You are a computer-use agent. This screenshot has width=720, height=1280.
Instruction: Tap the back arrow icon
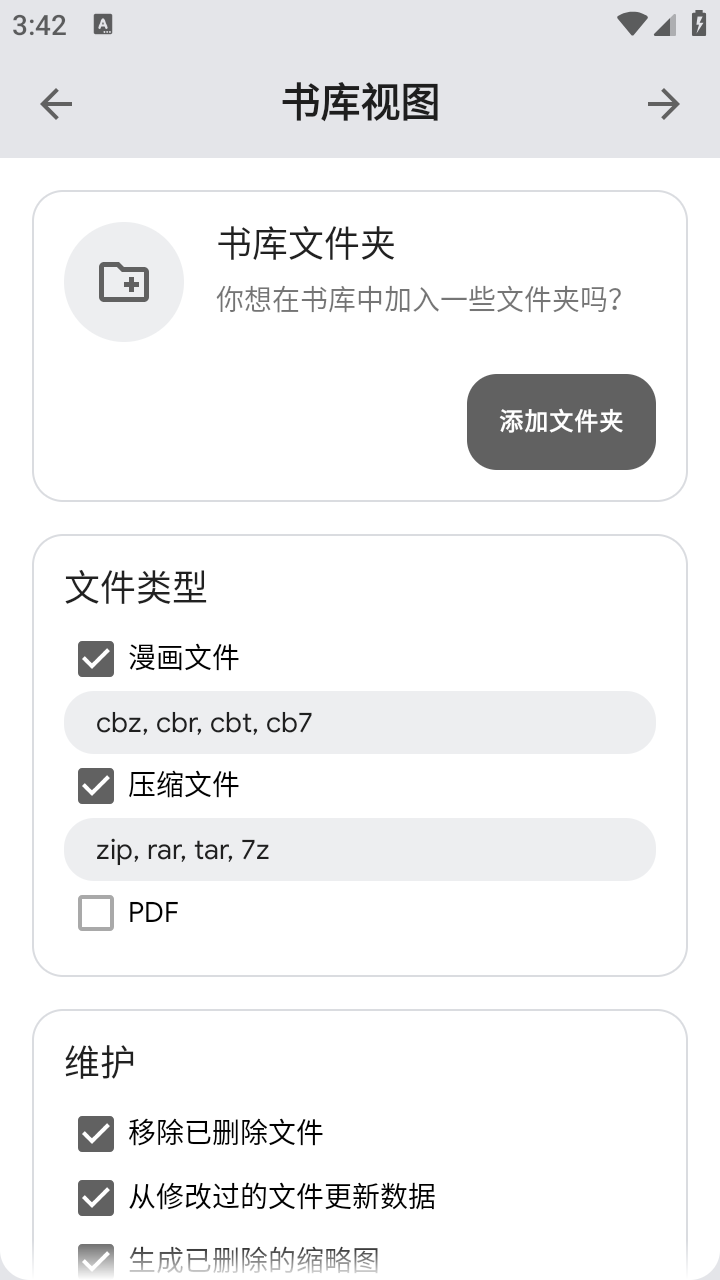tap(56, 104)
